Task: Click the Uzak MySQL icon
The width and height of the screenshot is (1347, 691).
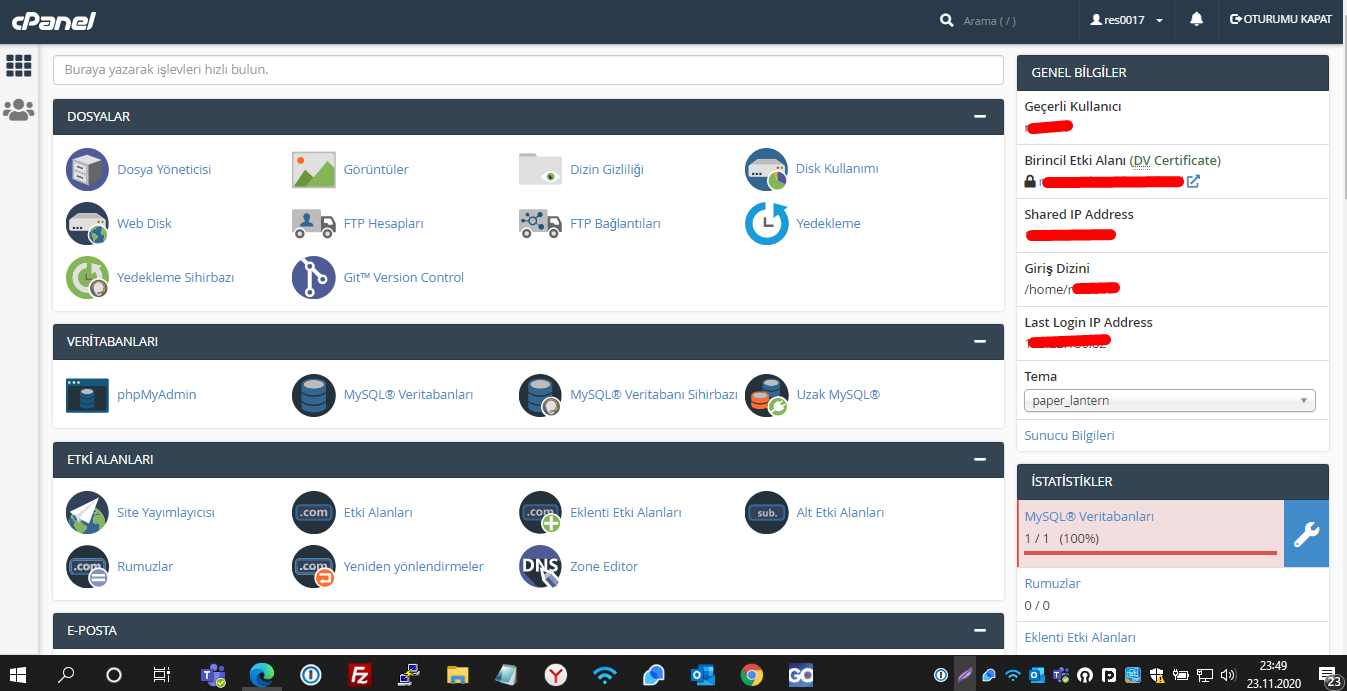Action: (x=766, y=395)
